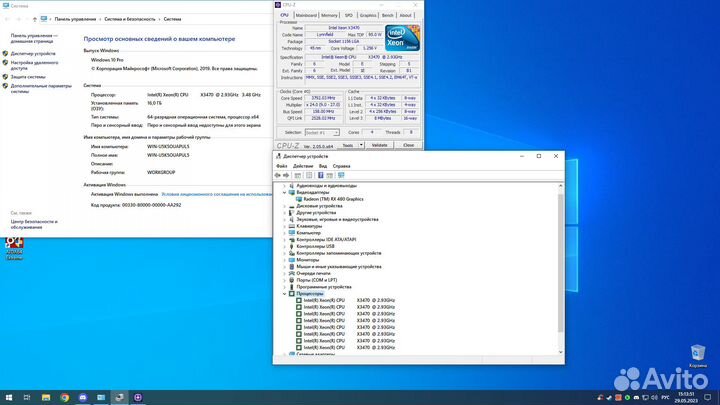The height and width of the screenshot is (405, 720).
Task: Switch to the Mainboard tab in CPU-Z
Action: tap(306, 15)
